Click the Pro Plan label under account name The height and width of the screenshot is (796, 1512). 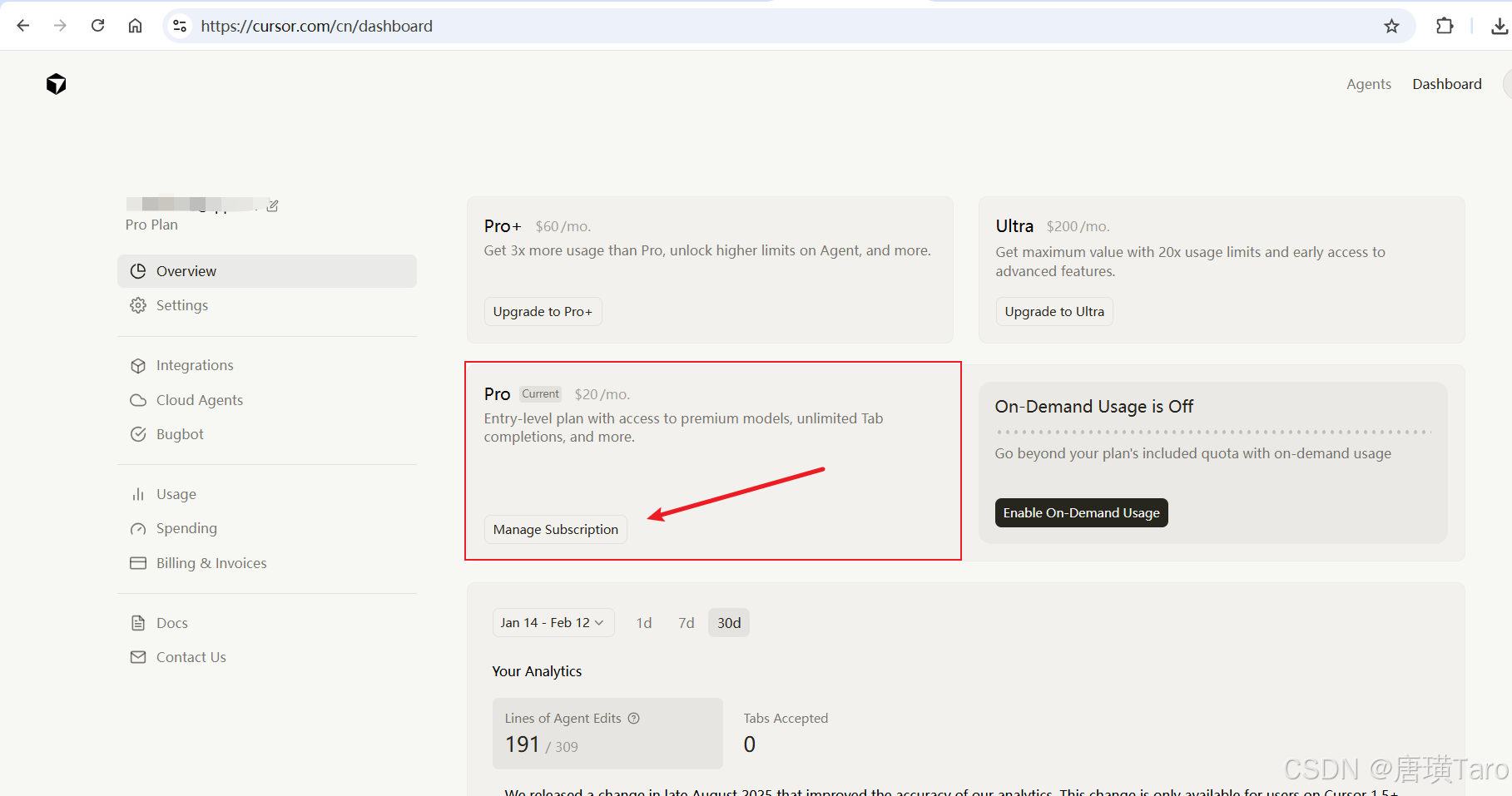[x=151, y=225]
